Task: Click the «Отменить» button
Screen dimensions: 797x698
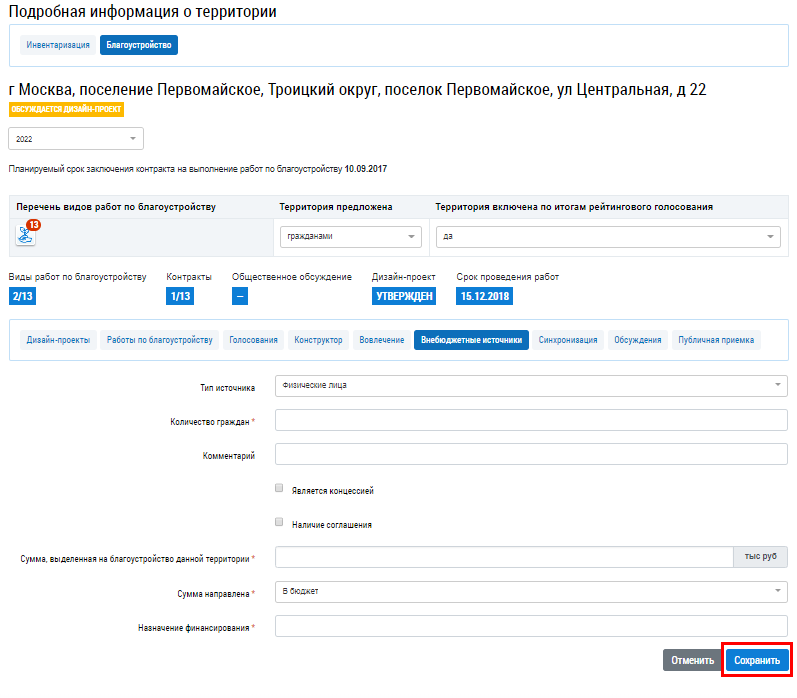Action: tap(692, 660)
